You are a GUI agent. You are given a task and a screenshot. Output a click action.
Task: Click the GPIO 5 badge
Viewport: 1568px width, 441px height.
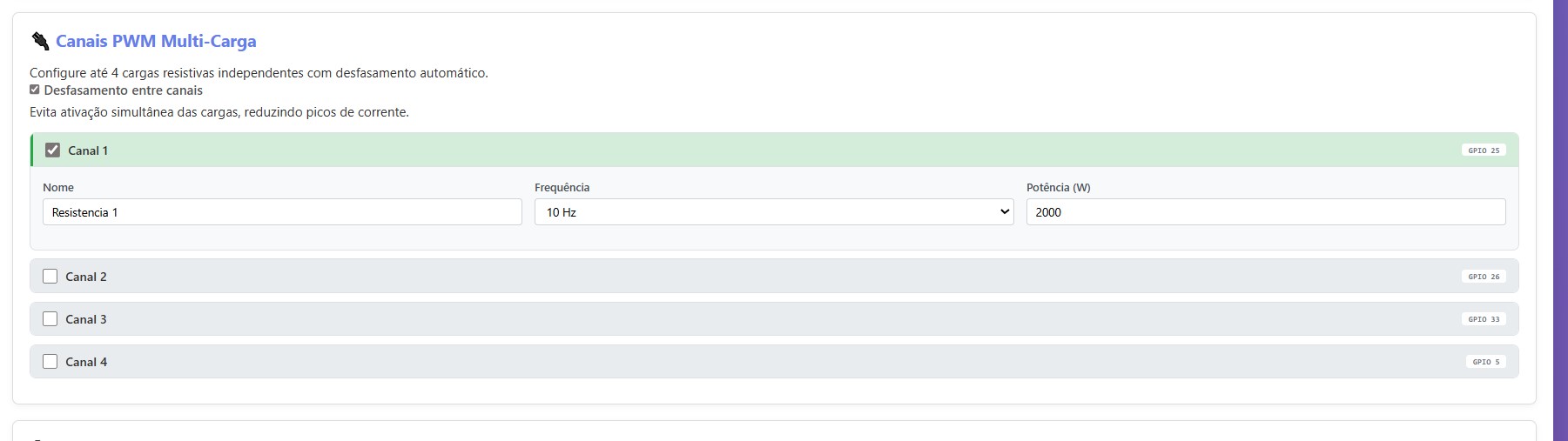pyautogui.click(x=1485, y=362)
